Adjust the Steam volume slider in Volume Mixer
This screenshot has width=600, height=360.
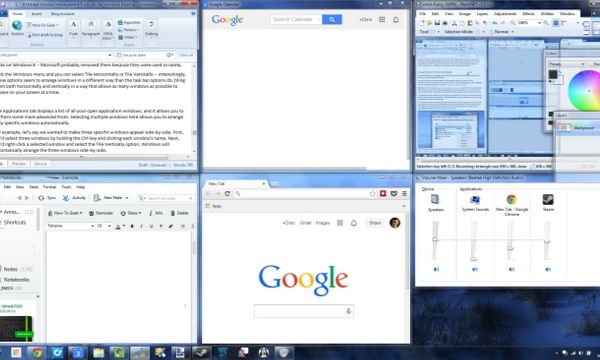tap(548, 241)
